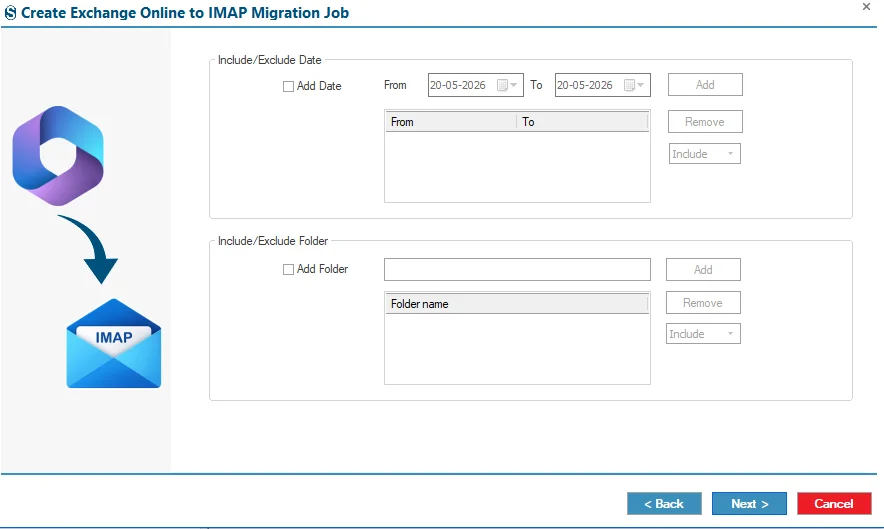Screen dimensions: 884x529
Task: Open the From date calendar picker icon
Action: [x=507, y=85]
